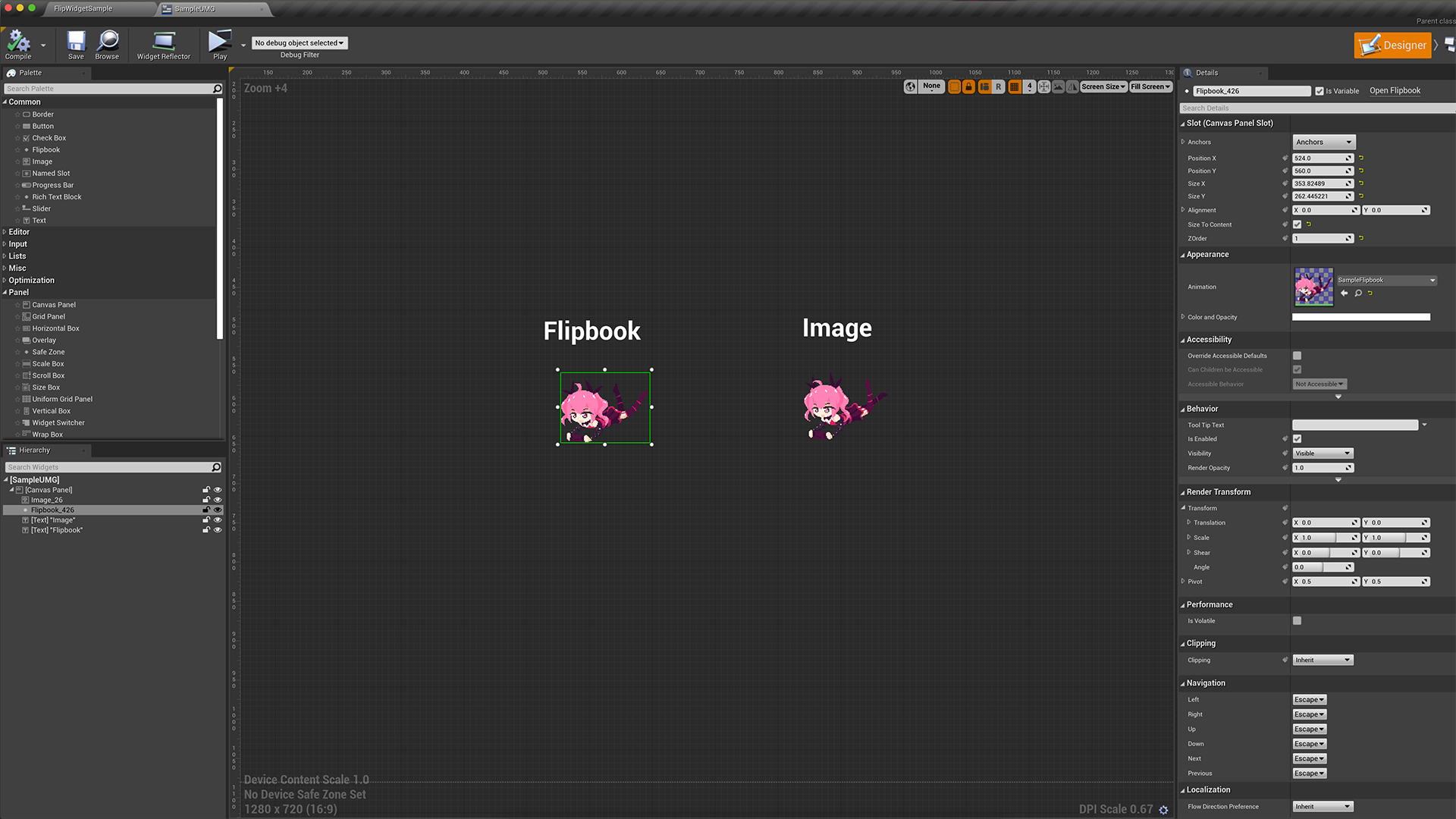Click the Browse icon next to Save
Image resolution: width=1456 pixels, height=819 pixels.
tap(107, 41)
